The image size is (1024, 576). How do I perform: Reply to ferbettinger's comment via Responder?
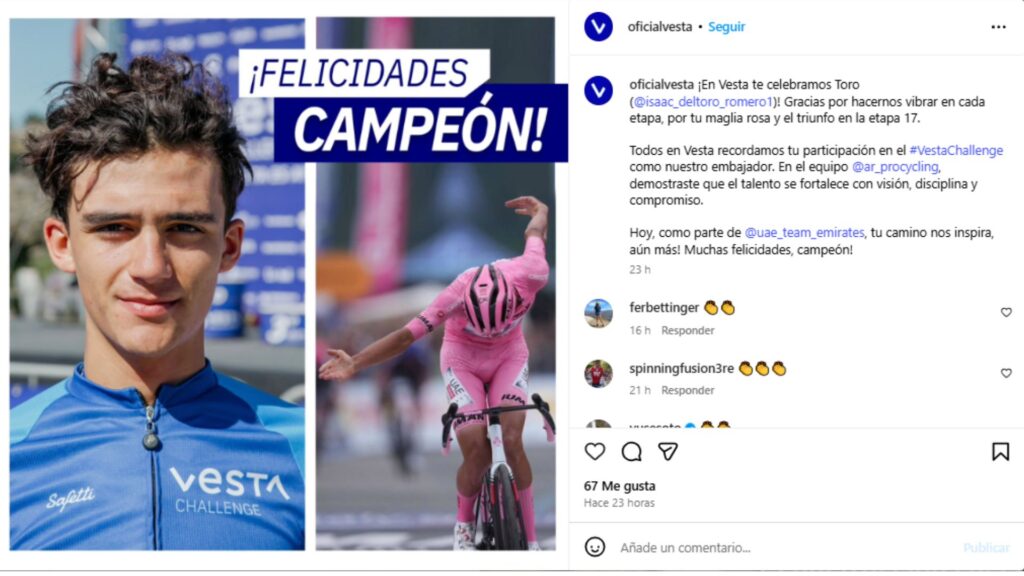coord(687,330)
